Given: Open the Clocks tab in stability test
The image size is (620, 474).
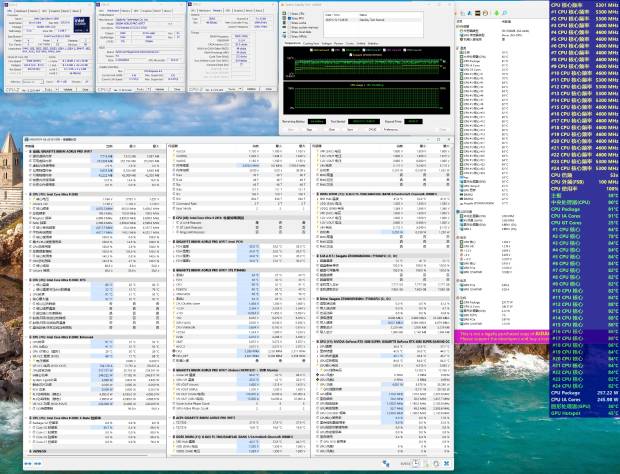Looking at the screenshot, I should 350,43.
